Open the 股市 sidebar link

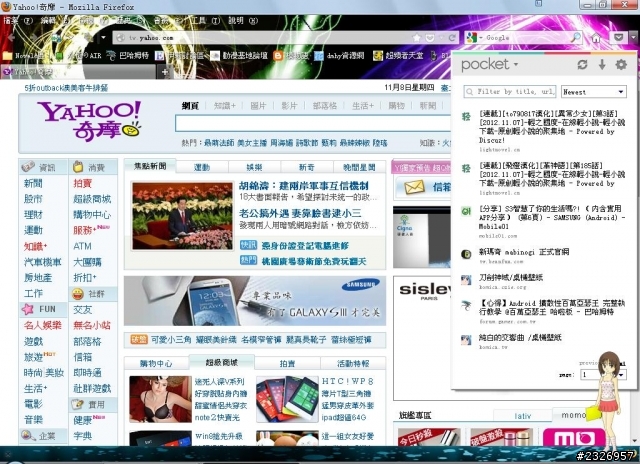click(x=33, y=199)
